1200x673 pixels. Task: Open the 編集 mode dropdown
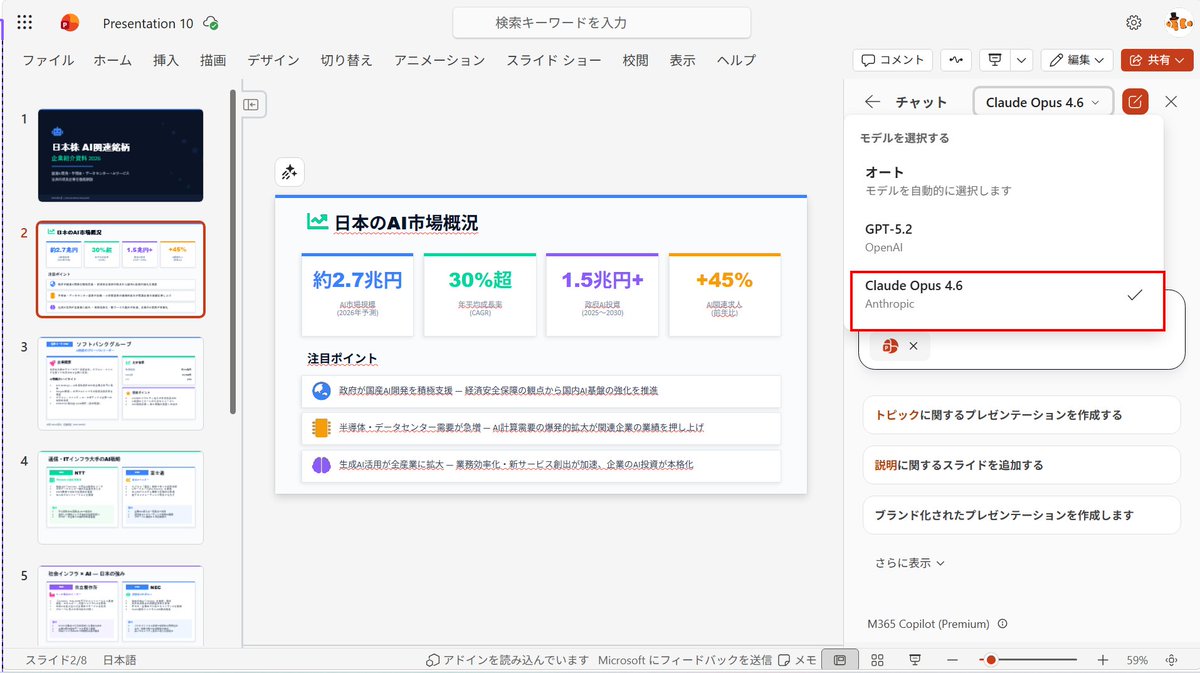point(1077,60)
